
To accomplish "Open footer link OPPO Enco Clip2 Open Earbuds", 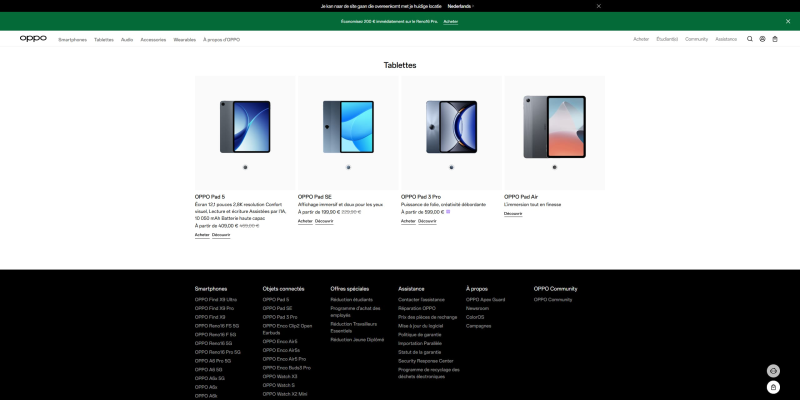I will [x=287, y=329].
